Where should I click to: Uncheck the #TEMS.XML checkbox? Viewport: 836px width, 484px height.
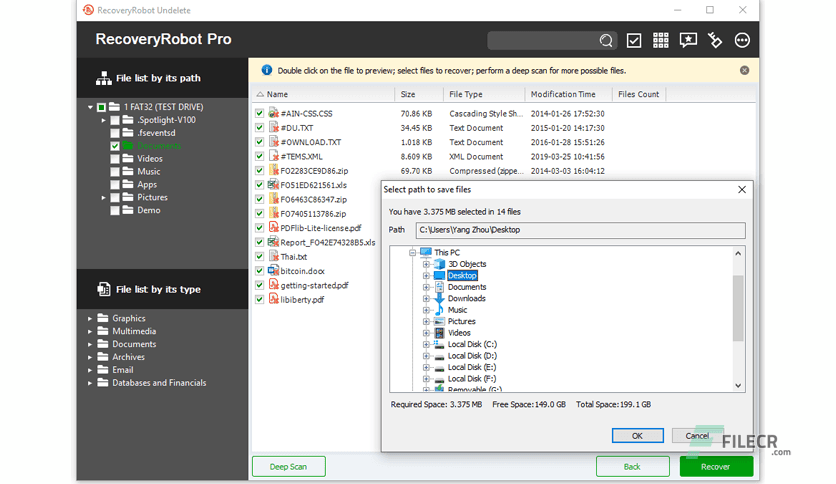(259, 156)
